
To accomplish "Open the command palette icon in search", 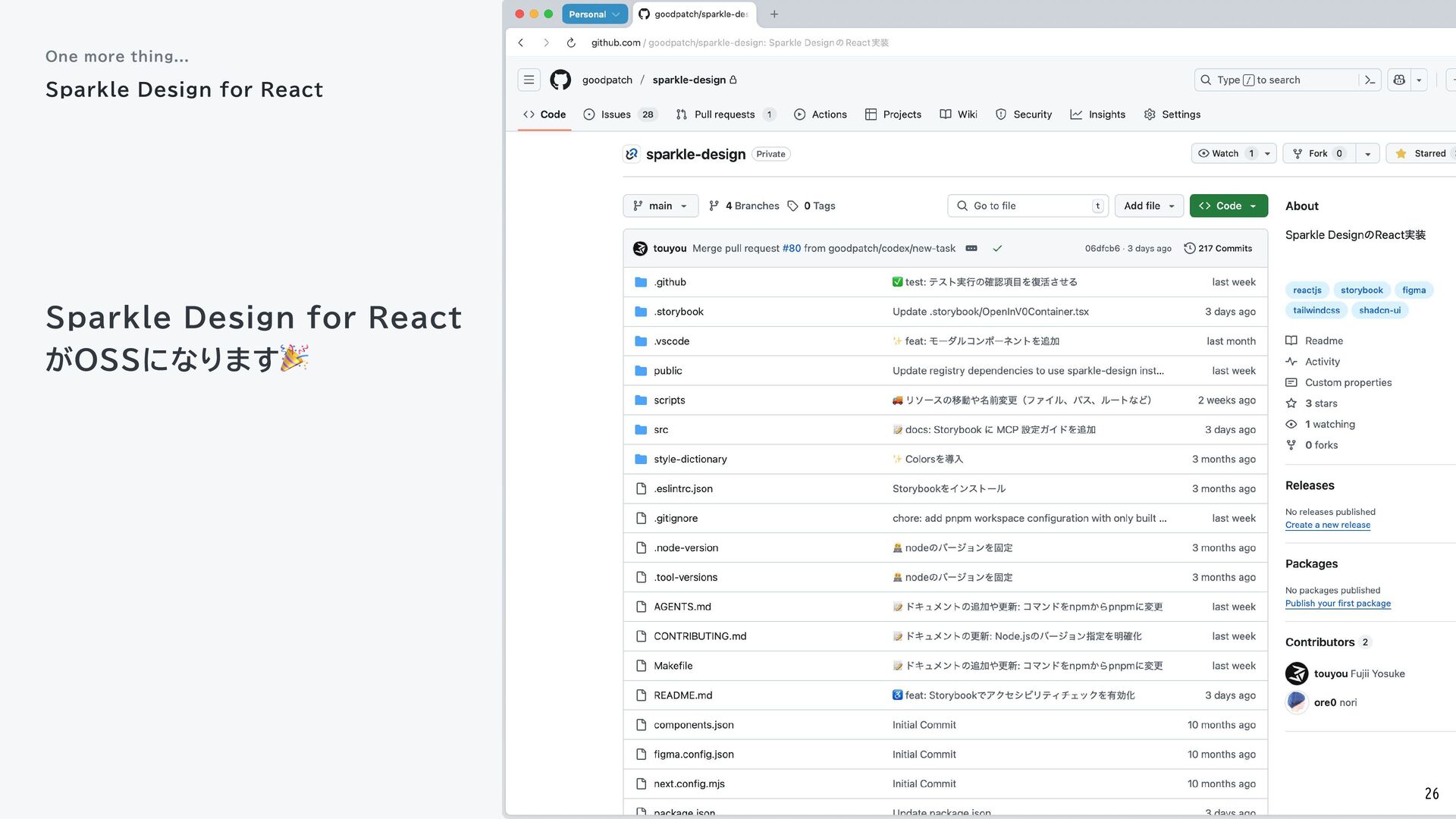I will pyautogui.click(x=1370, y=80).
